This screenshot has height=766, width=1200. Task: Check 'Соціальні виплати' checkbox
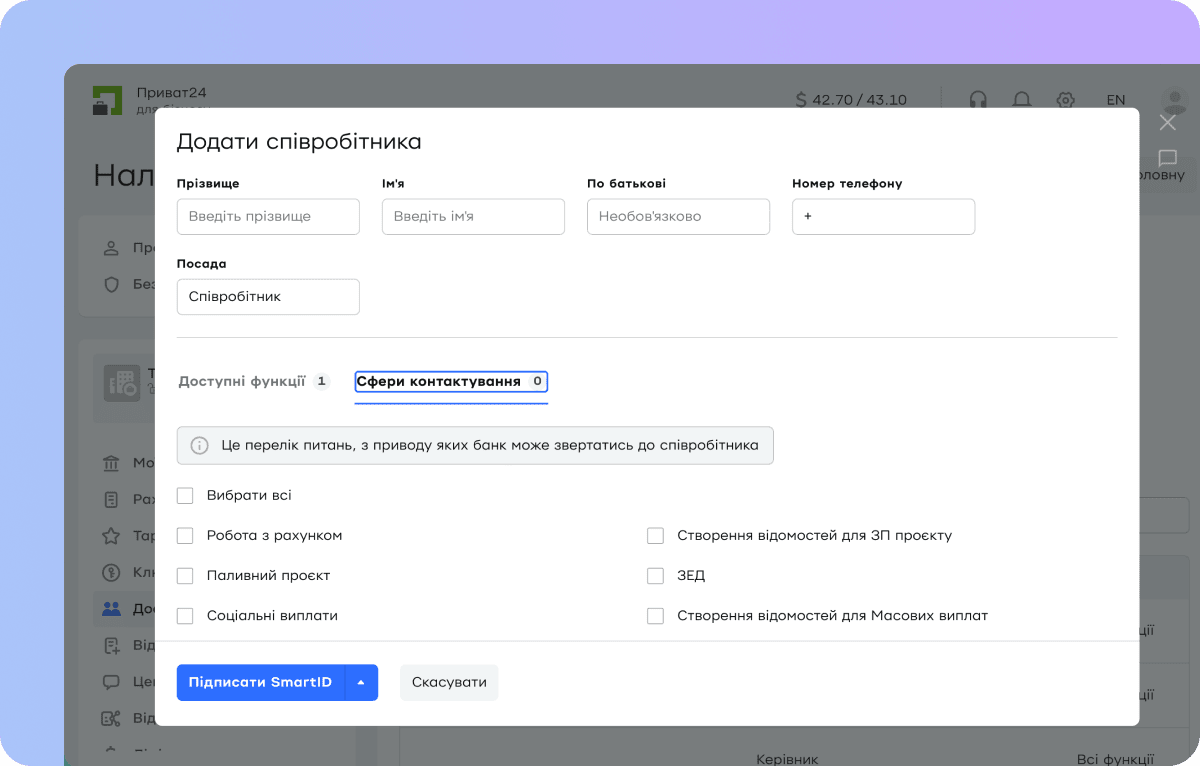point(185,615)
